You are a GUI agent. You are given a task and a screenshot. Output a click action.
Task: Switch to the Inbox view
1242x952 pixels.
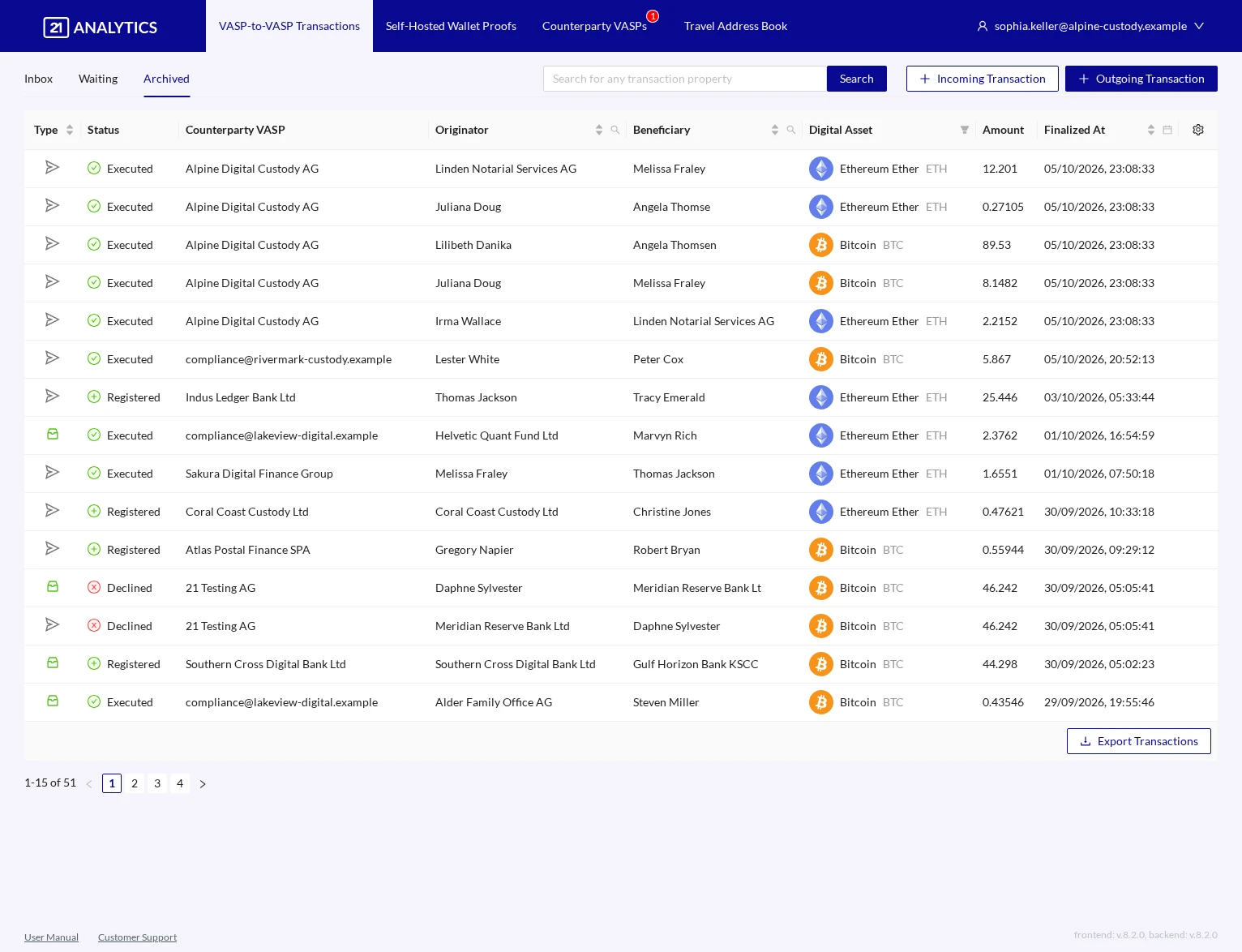[38, 79]
